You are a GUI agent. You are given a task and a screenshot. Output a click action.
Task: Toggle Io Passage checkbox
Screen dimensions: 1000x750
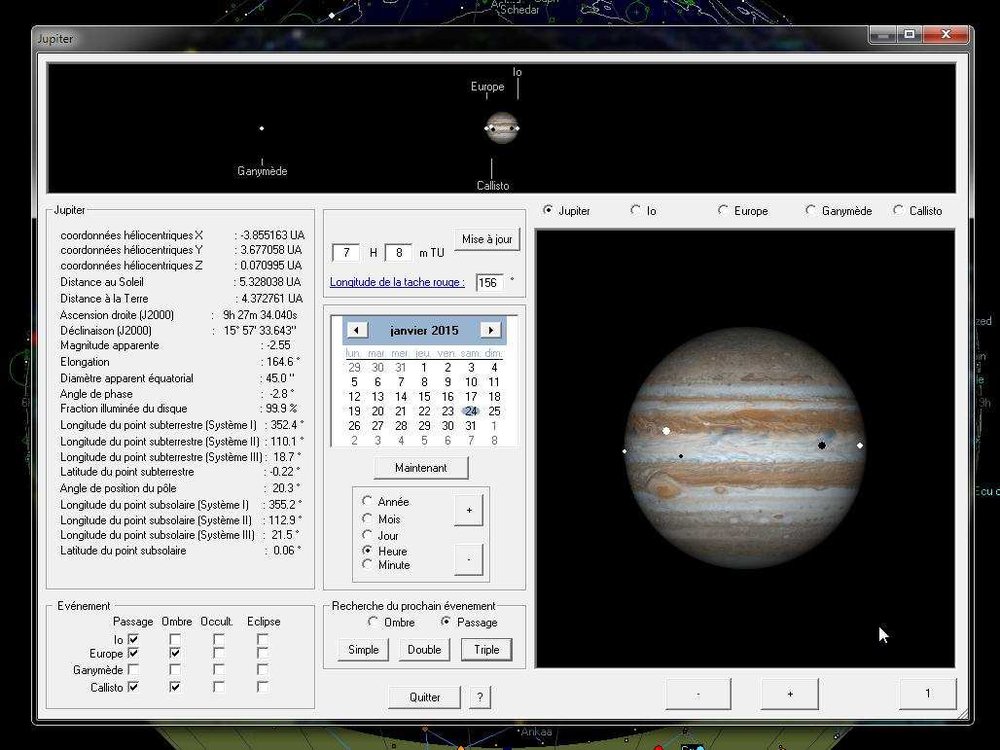(x=133, y=639)
